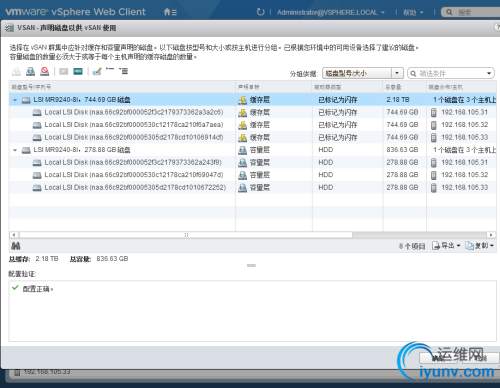Sort by the claim-for column header
The image size is (500, 388).
tap(274, 87)
